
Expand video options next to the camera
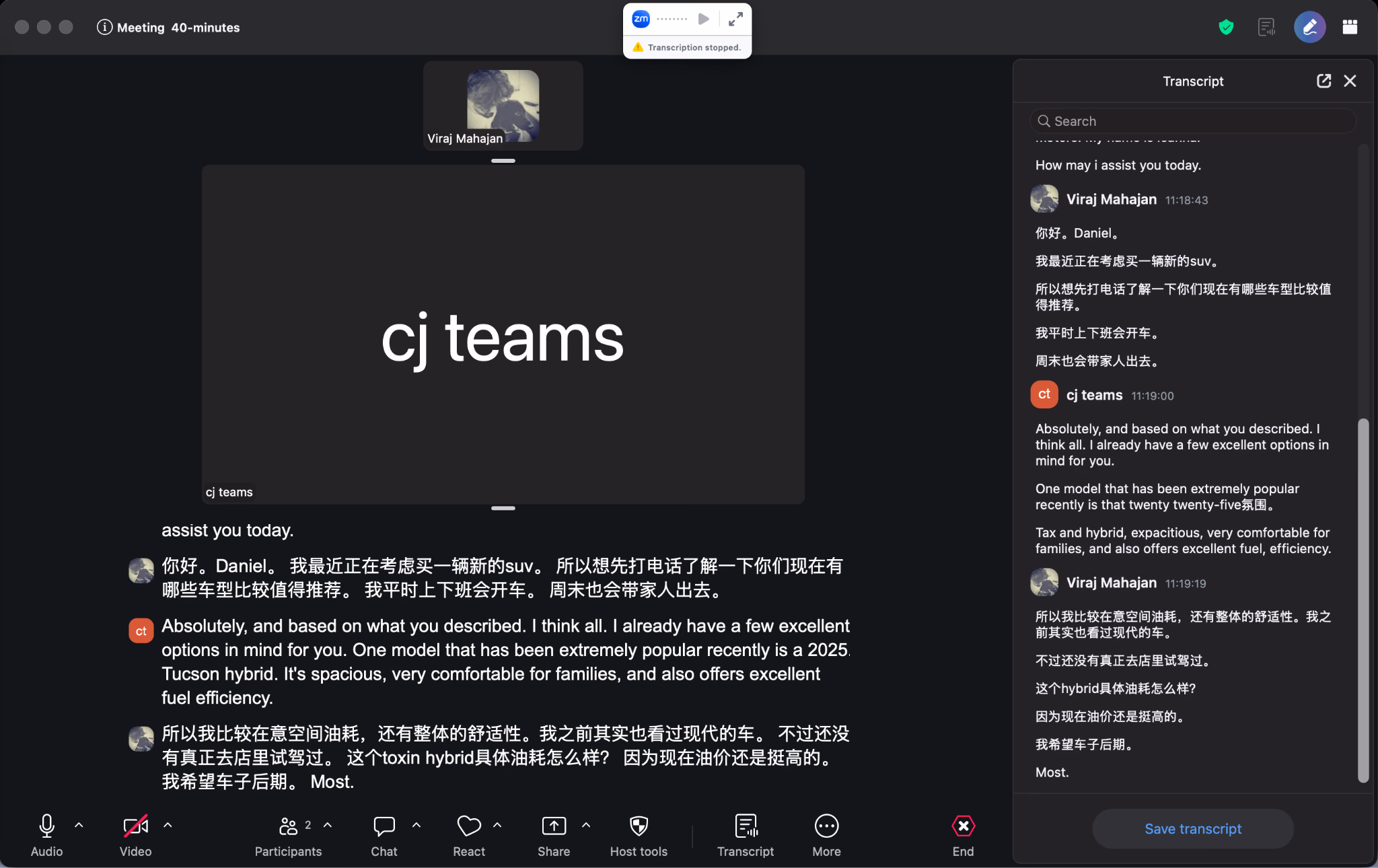click(x=168, y=825)
